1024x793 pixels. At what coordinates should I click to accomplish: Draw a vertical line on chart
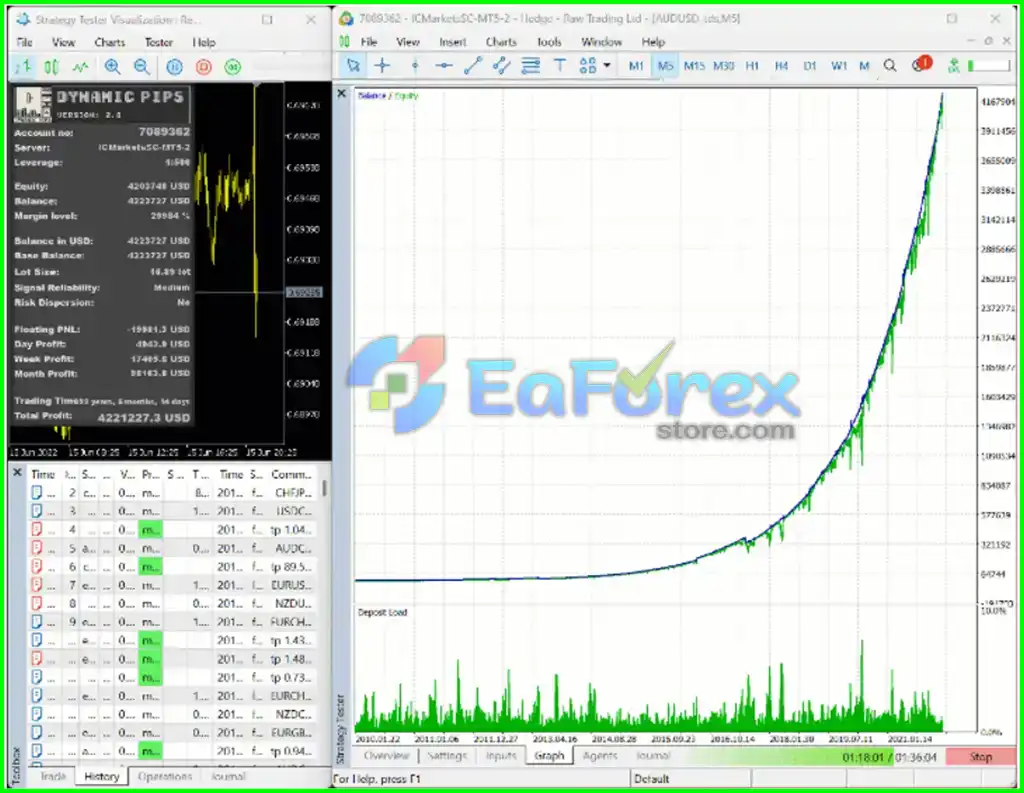coord(415,65)
